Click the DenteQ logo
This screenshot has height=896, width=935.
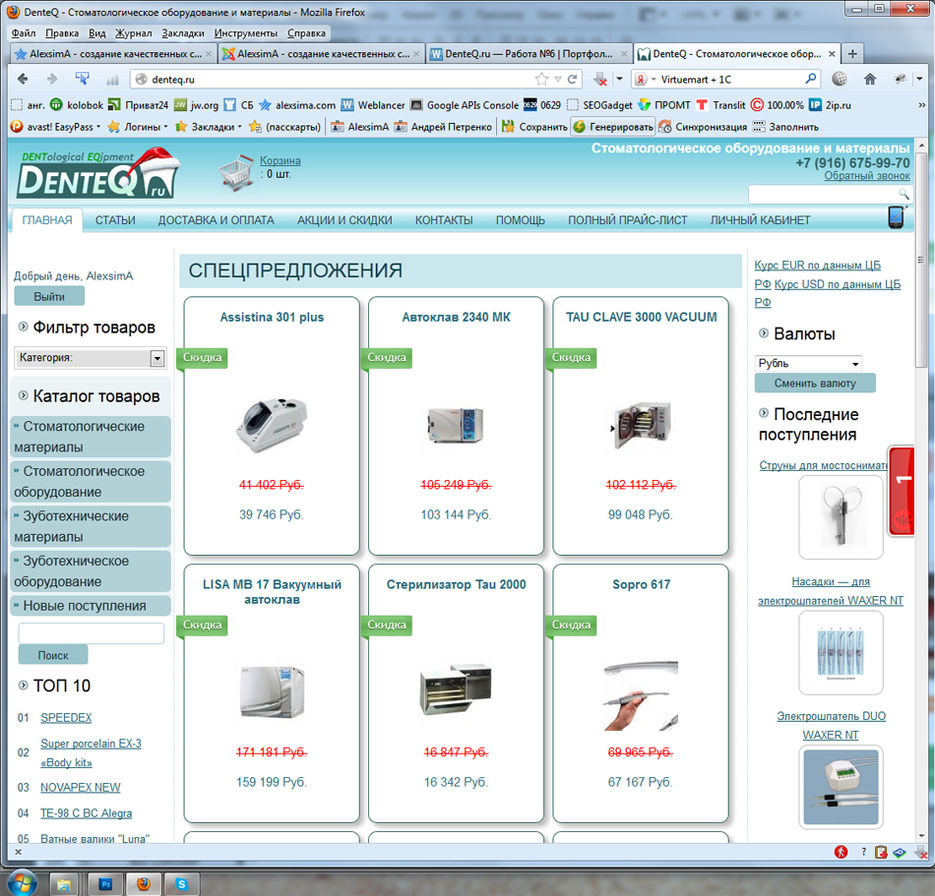pos(98,173)
